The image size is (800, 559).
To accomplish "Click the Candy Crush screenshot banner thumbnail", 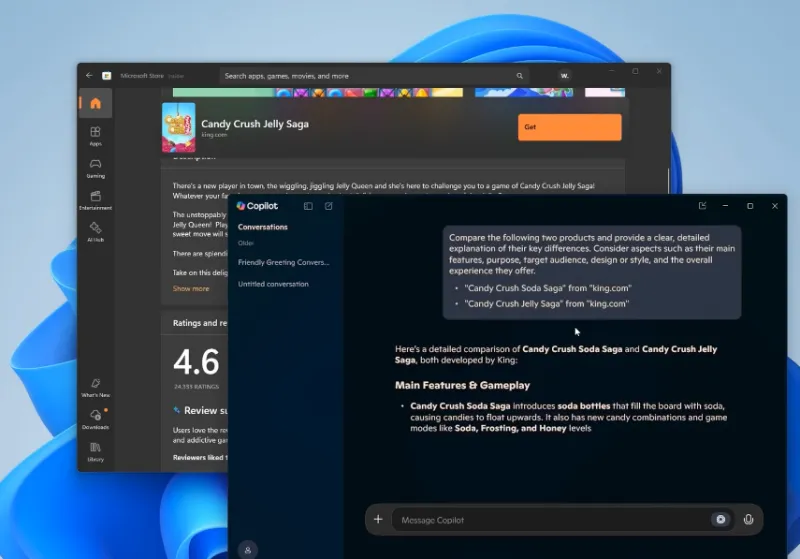I will (x=318, y=92).
